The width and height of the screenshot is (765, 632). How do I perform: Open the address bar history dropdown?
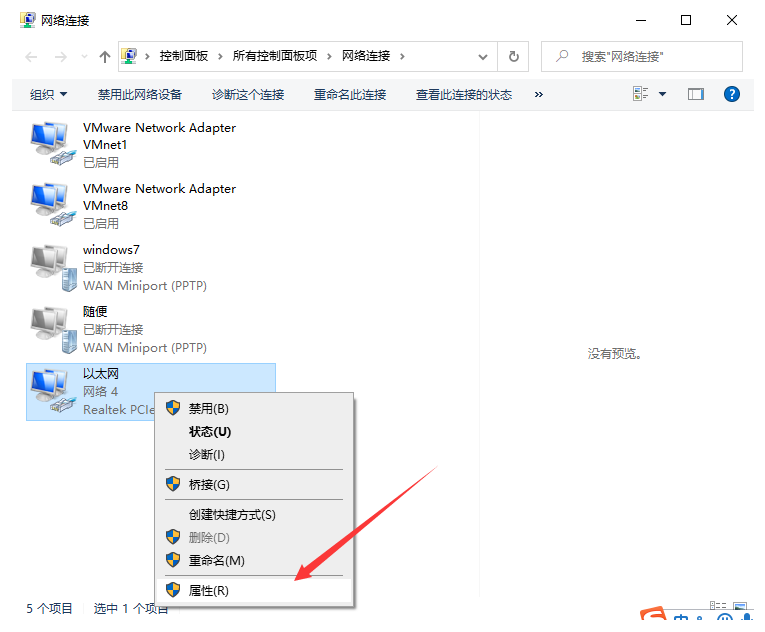pos(483,57)
